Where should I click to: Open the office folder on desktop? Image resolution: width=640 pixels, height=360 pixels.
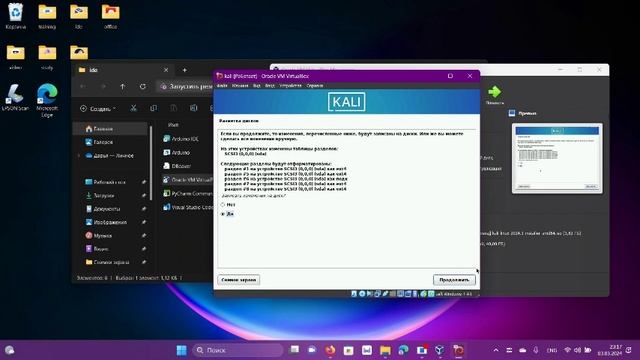coord(111,16)
